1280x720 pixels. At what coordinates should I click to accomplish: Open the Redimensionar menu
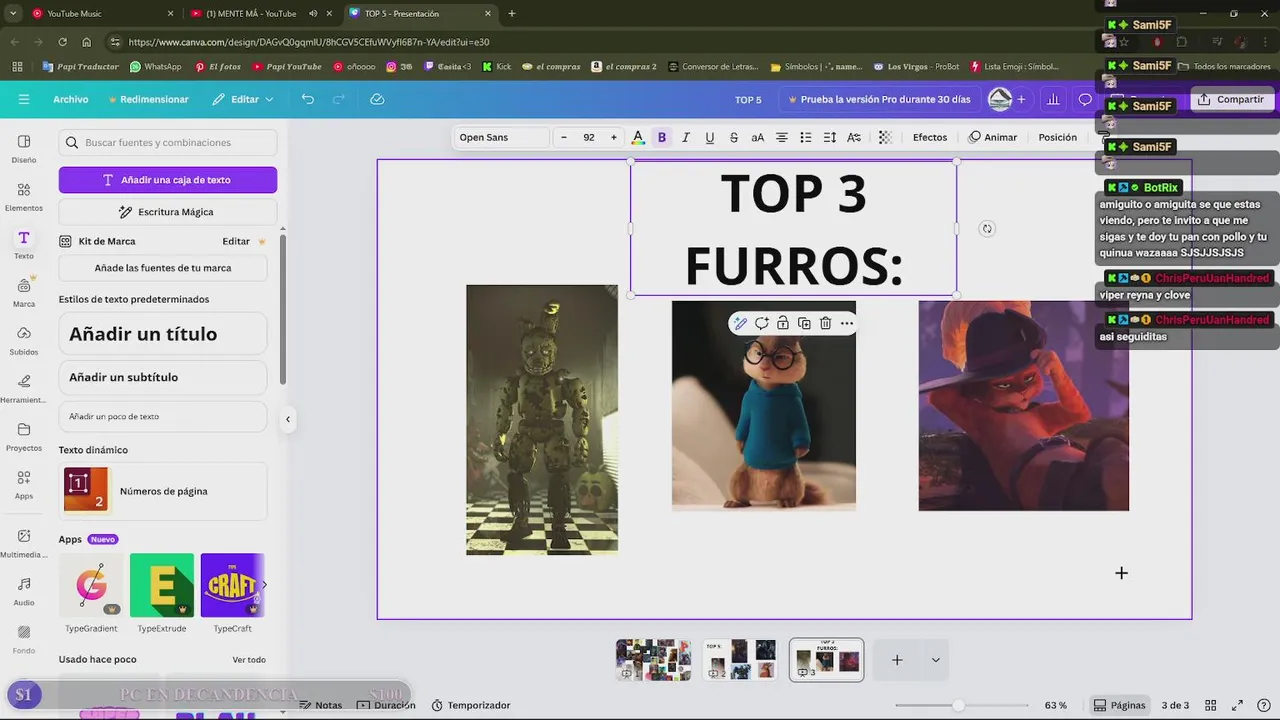coord(148,99)
